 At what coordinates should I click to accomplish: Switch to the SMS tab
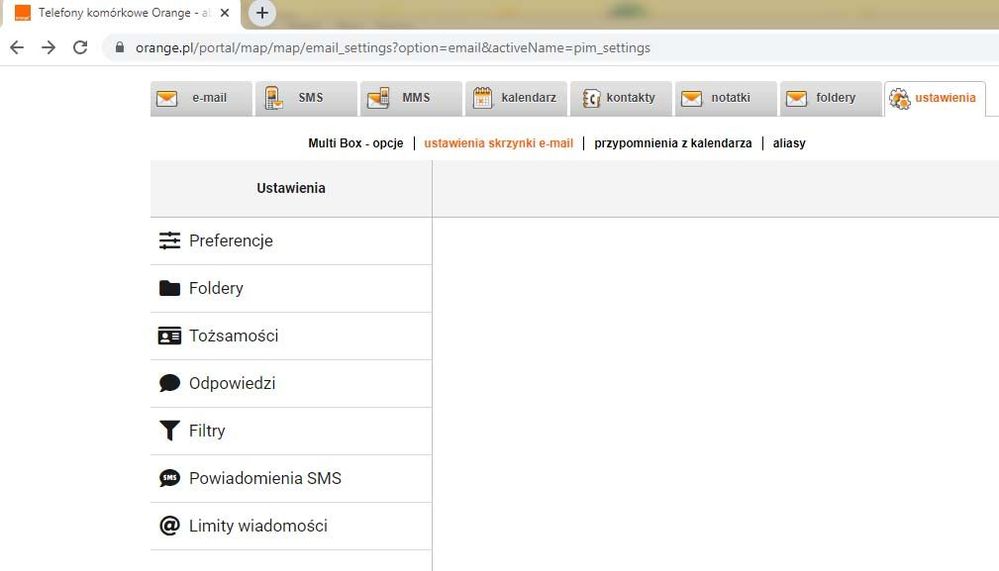click(306, 98)
